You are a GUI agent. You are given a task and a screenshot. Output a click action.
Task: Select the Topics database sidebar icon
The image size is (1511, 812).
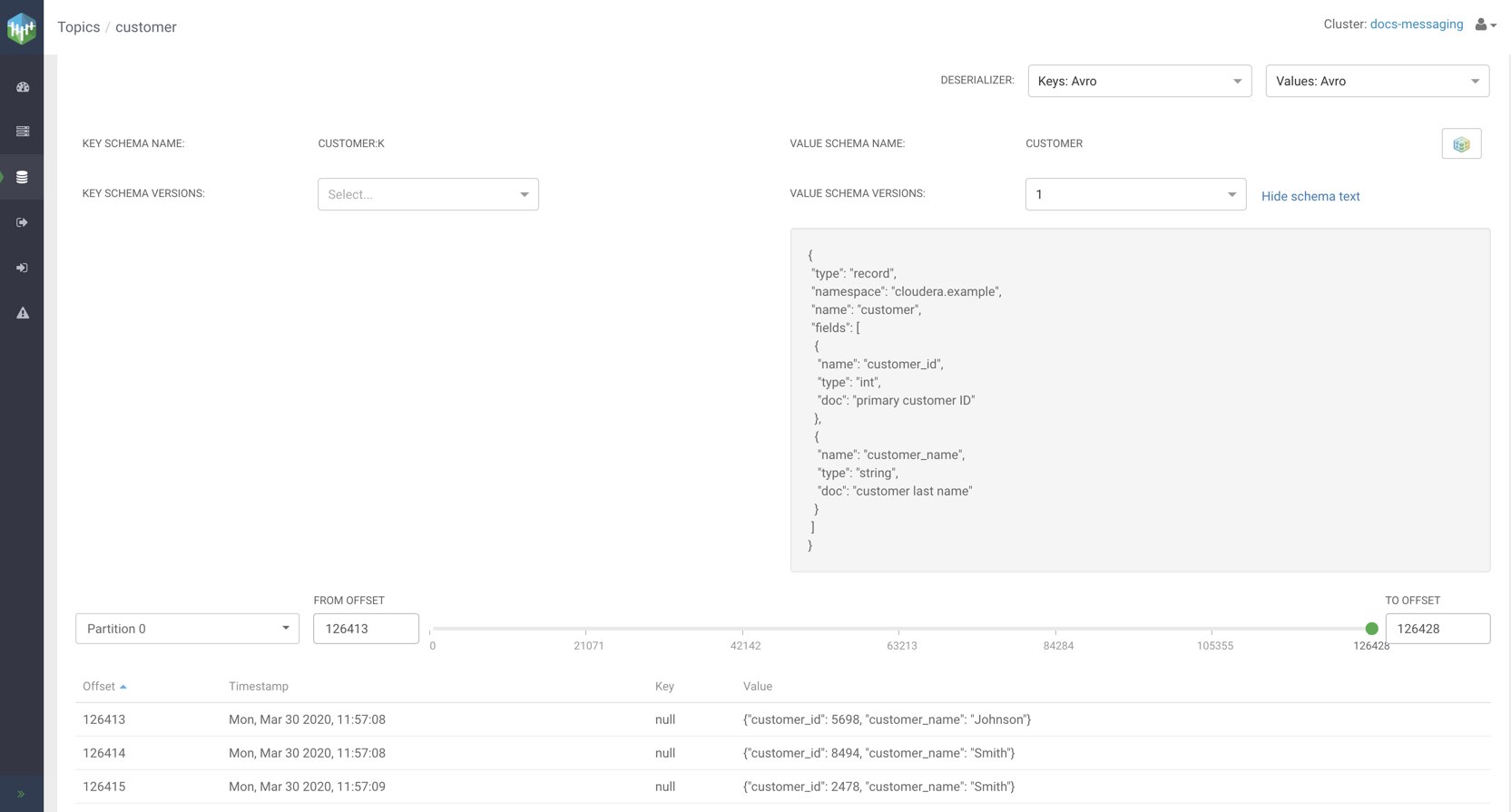point(23,177)
